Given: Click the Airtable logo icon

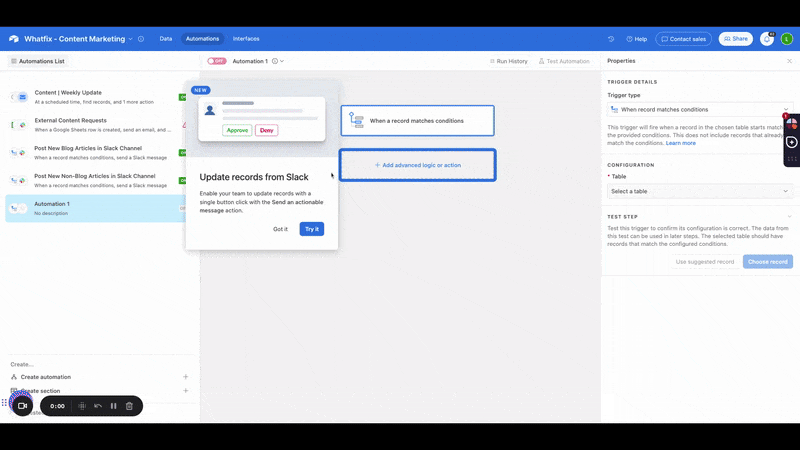Looking at the screenshot, I should [x=14, y=39].
